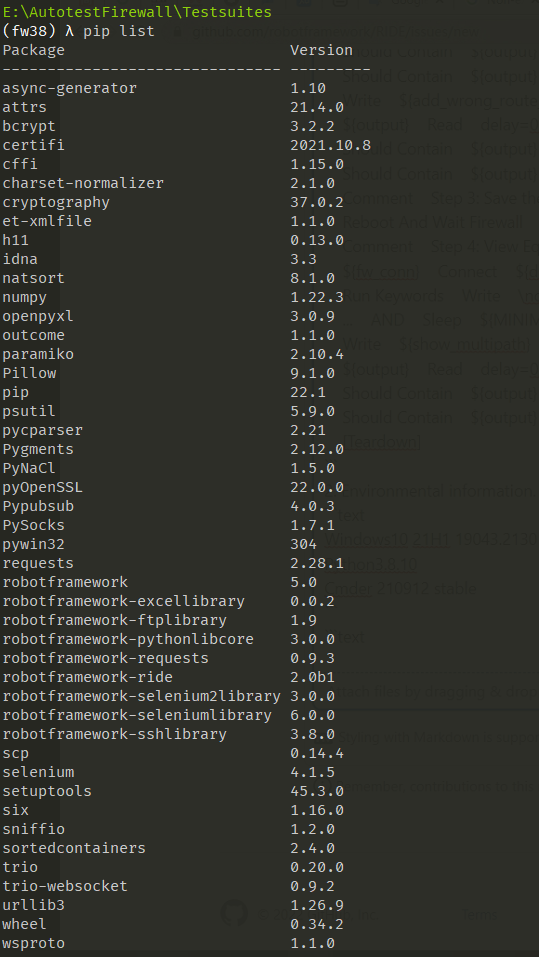The height and width of the screenshot is (957, 539).
Task: Select robotframework-ftplibrary package name
Action: (115, 620)
